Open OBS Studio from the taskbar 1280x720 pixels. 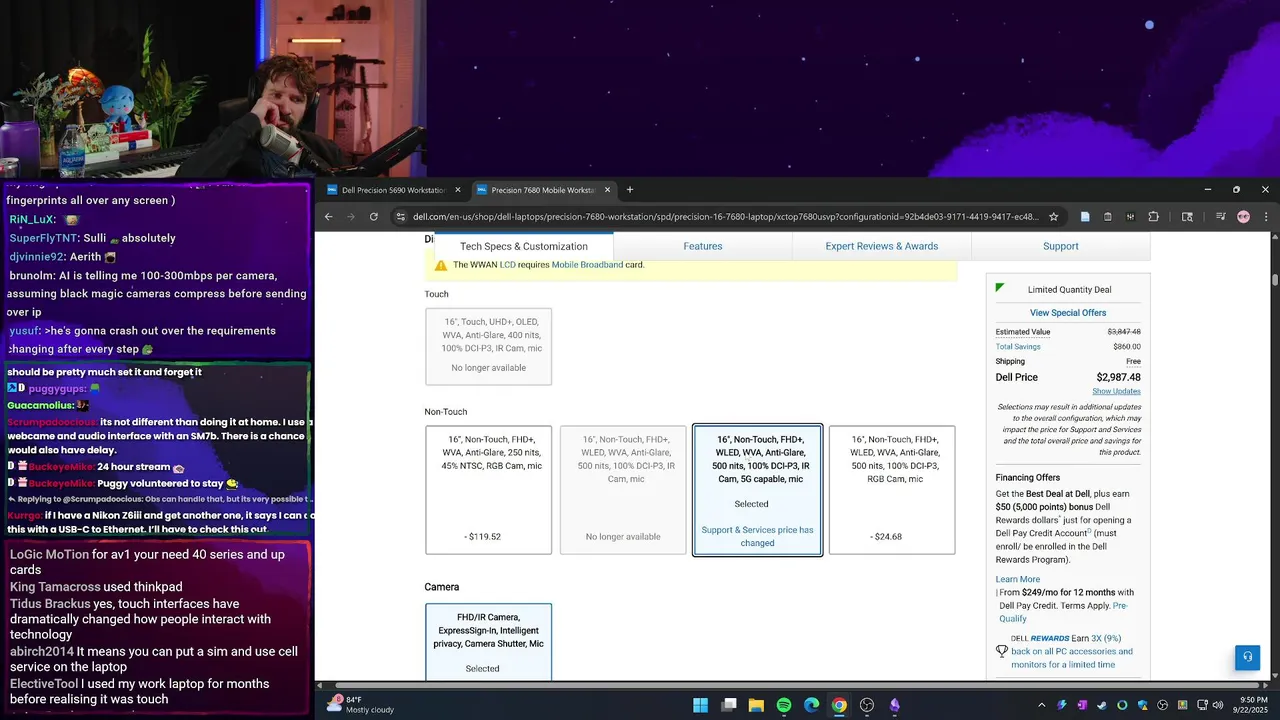pyautogui.click(x=867, y=705)
